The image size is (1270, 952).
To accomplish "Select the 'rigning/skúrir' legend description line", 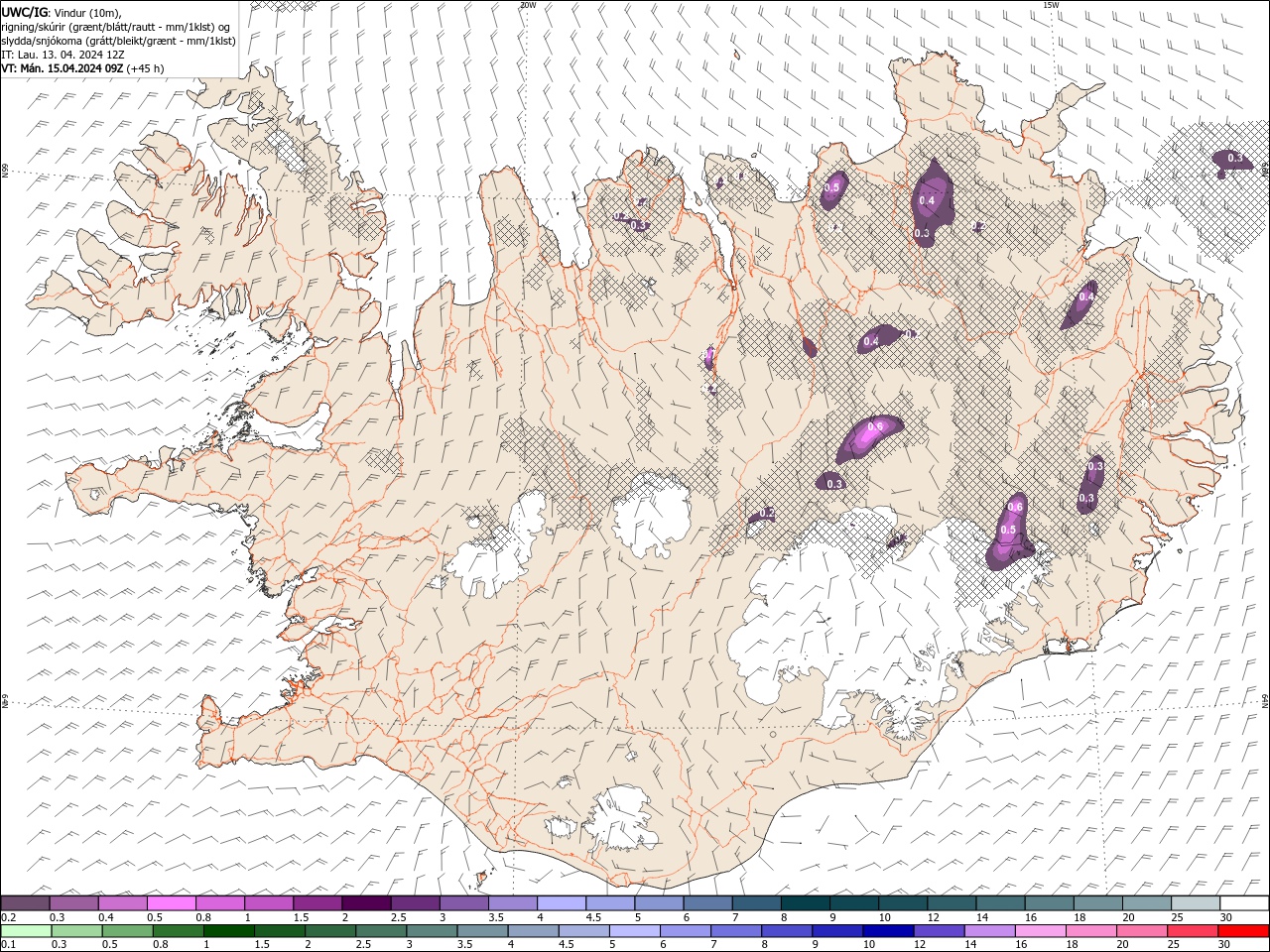I will tap(116, 27).
